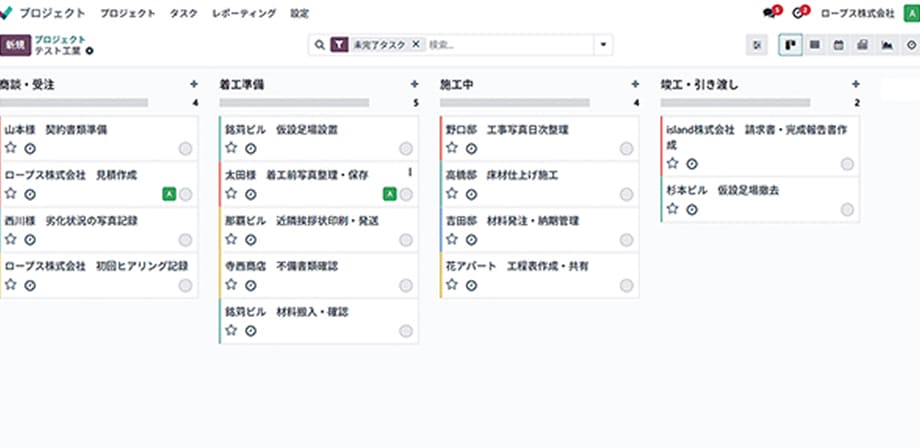Click the 着工準備 column progress bar
Viewport: 920px width, 448px height.
coord(295,103)
